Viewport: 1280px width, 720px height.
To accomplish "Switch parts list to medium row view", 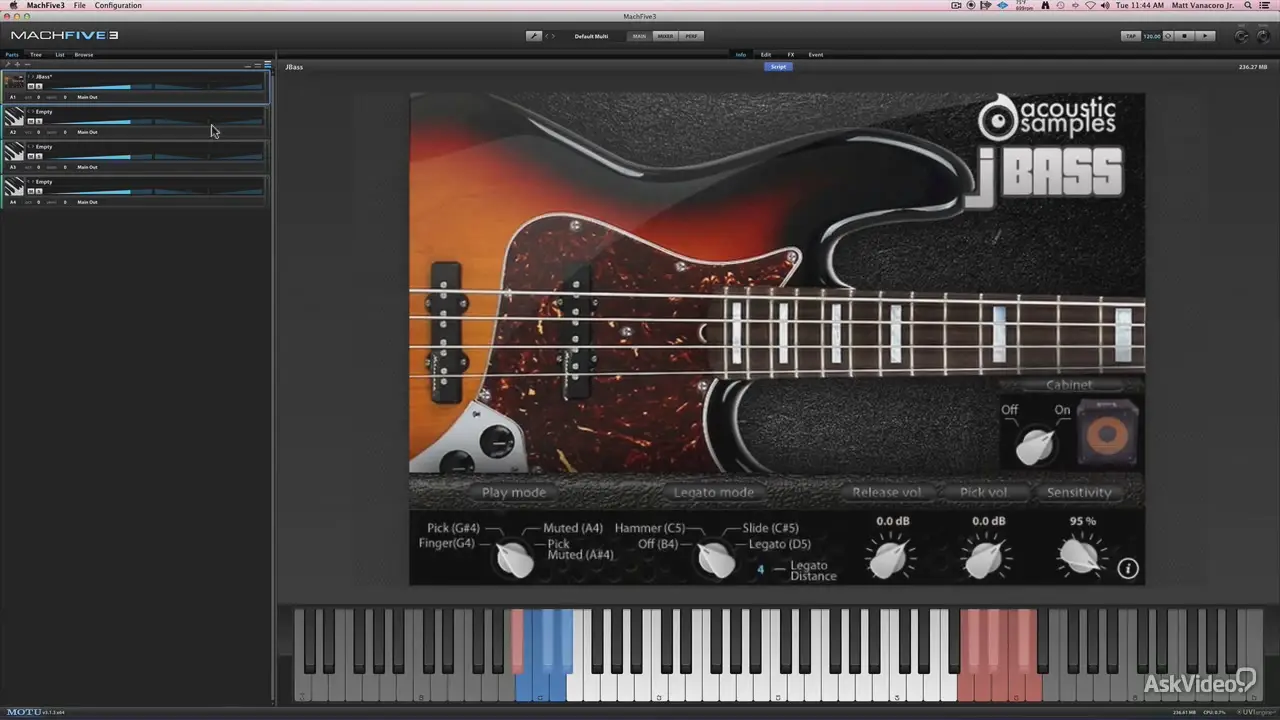I will click(257, 65).
